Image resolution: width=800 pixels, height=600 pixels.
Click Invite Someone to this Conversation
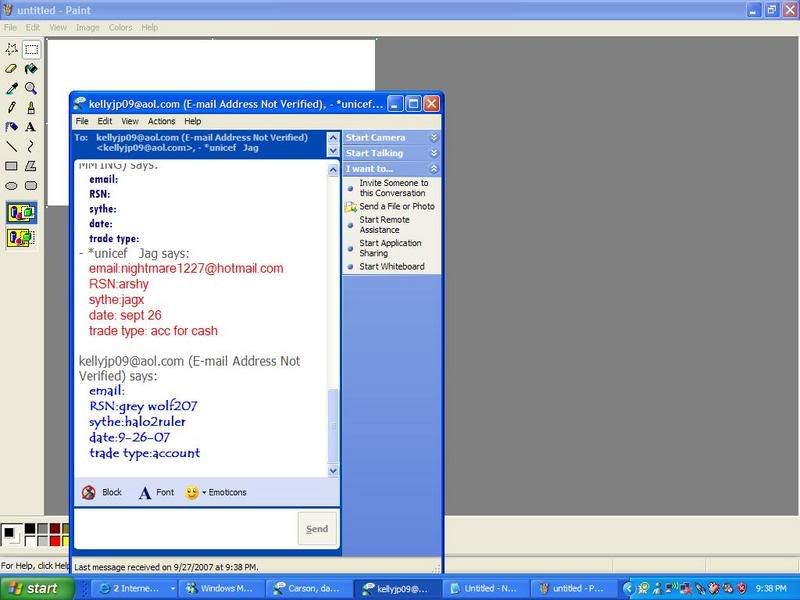click(393, 188)
